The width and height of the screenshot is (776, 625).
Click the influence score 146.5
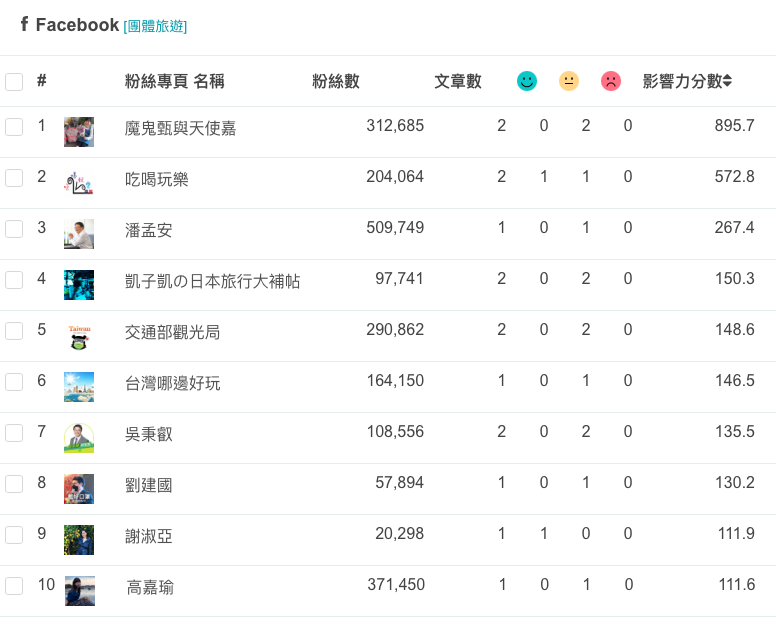(734, 380)
